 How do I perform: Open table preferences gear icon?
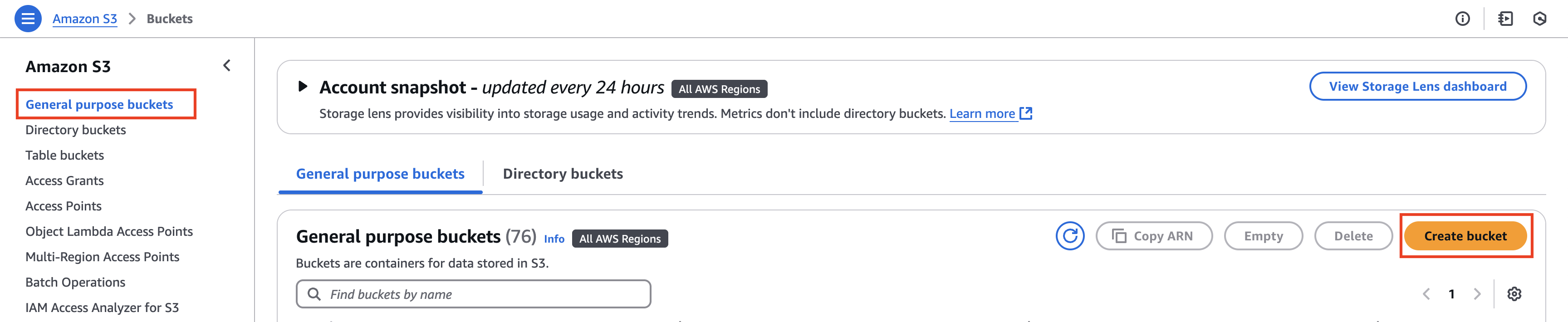coord(1514,294)
